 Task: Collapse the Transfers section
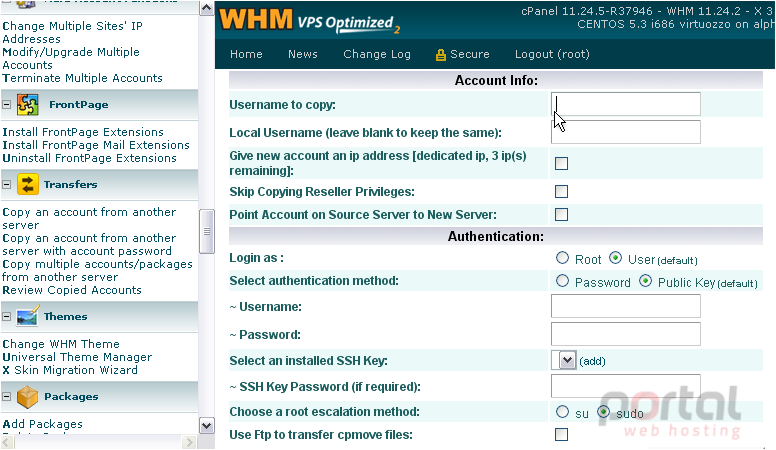click(6, 184)
